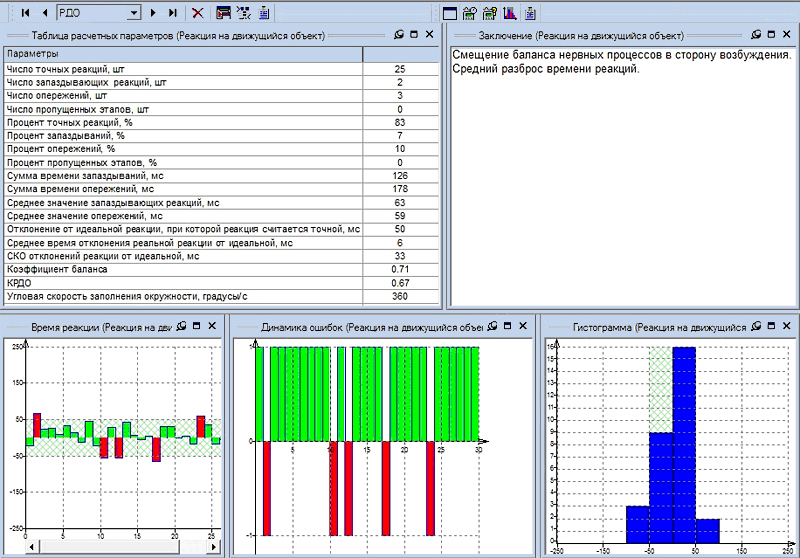The image size is (800, 558).
Task: Go to the next record arrow
Action: (x=153, y=13)
